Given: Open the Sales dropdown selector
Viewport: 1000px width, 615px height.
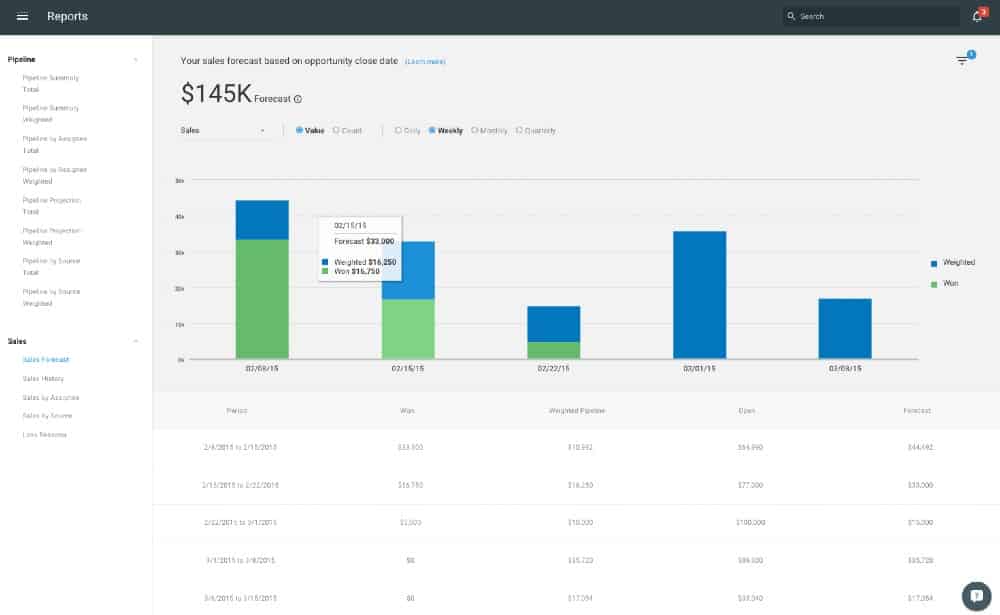Looking at the screenshot, I should pos(223,131).
